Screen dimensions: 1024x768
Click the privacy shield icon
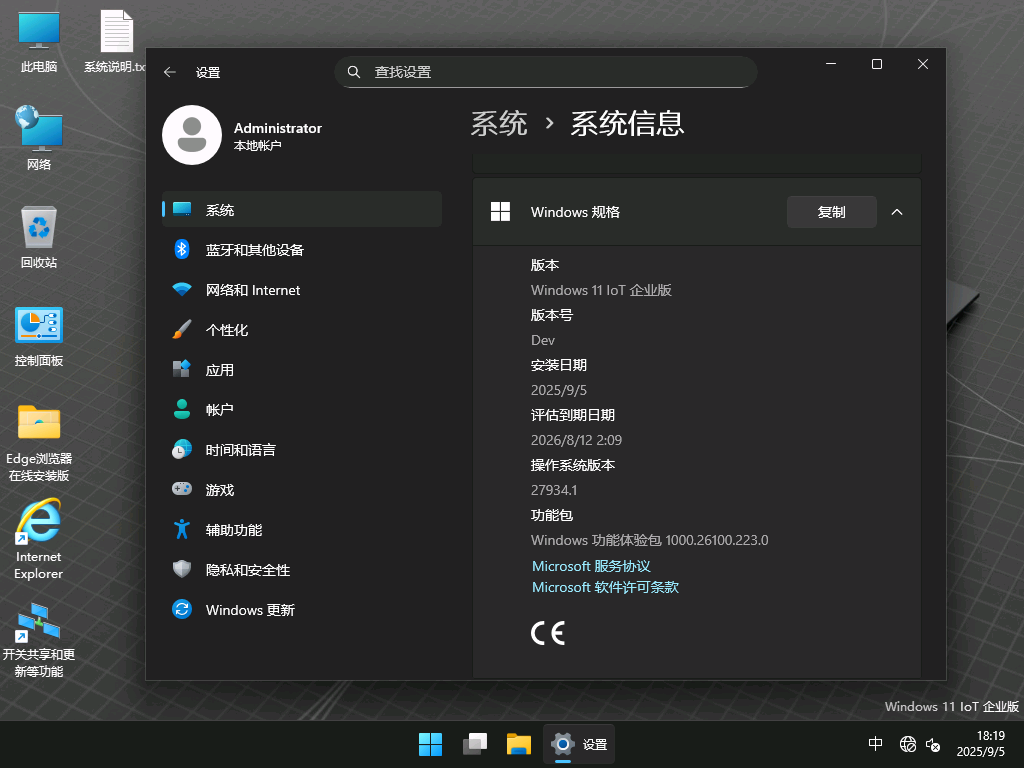click(x=182, y=569)
